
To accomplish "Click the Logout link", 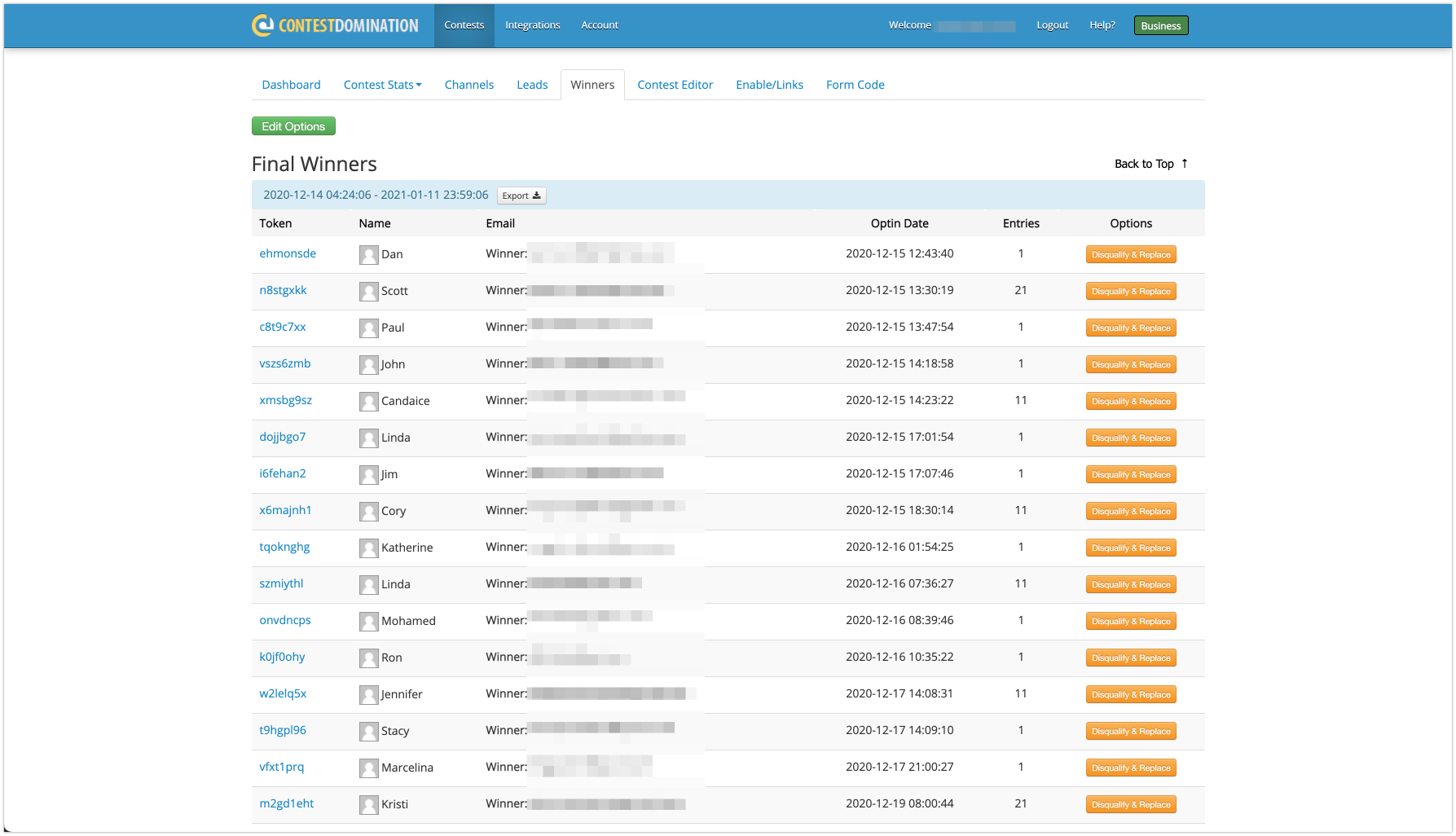I will tap(1052, 25).
